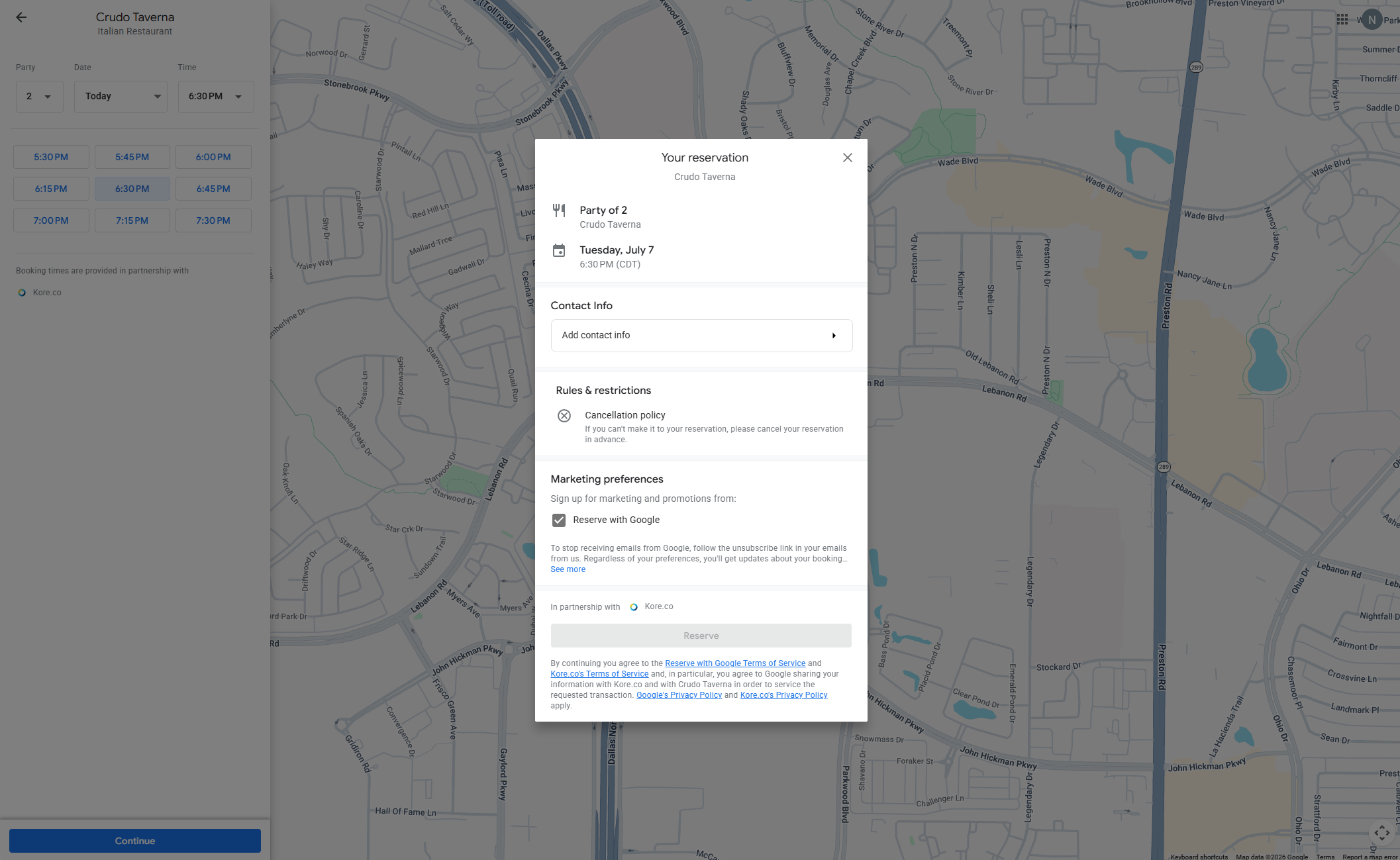Open the See more link
Image resolution: width=1400 pixels, height=860 pixels.
click(x=568, y=569)
